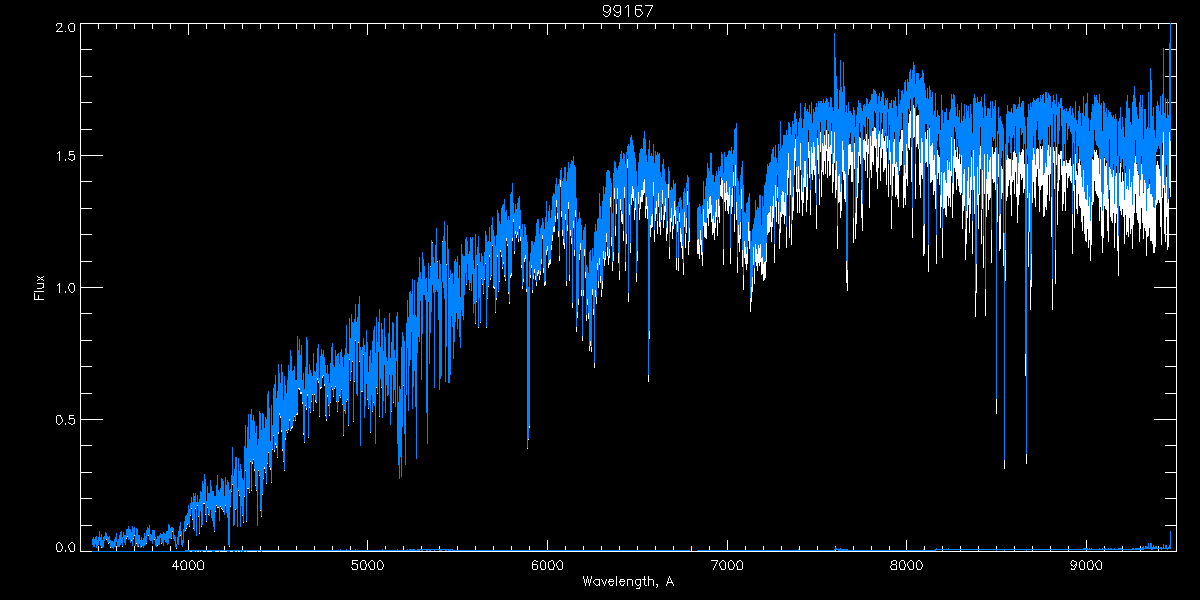Click the 8000 x-axis tick label
The height and width of the screenshot is (600, 1200).
906,564
